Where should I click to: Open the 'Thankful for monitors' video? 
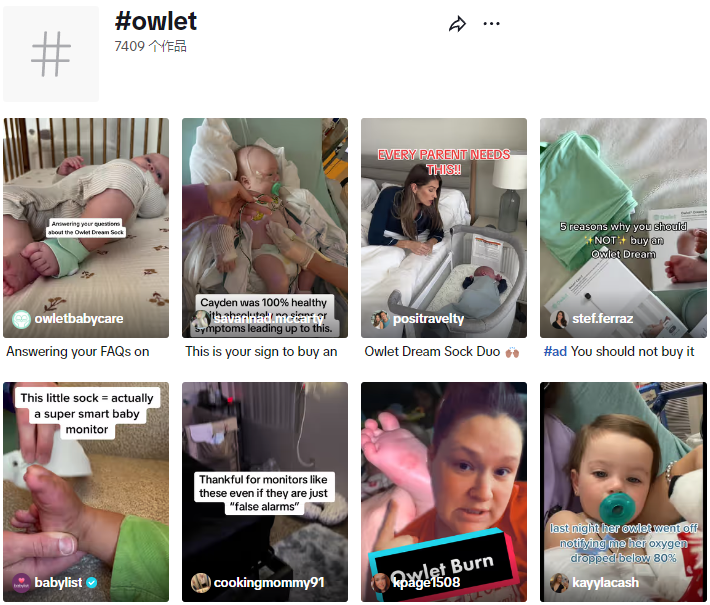tap(265, 492)
